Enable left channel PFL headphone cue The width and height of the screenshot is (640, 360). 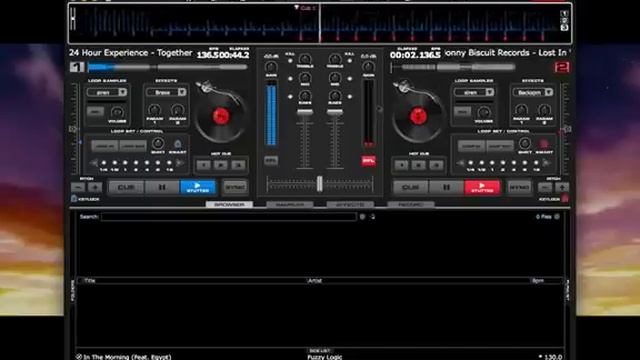coord(271,160)
